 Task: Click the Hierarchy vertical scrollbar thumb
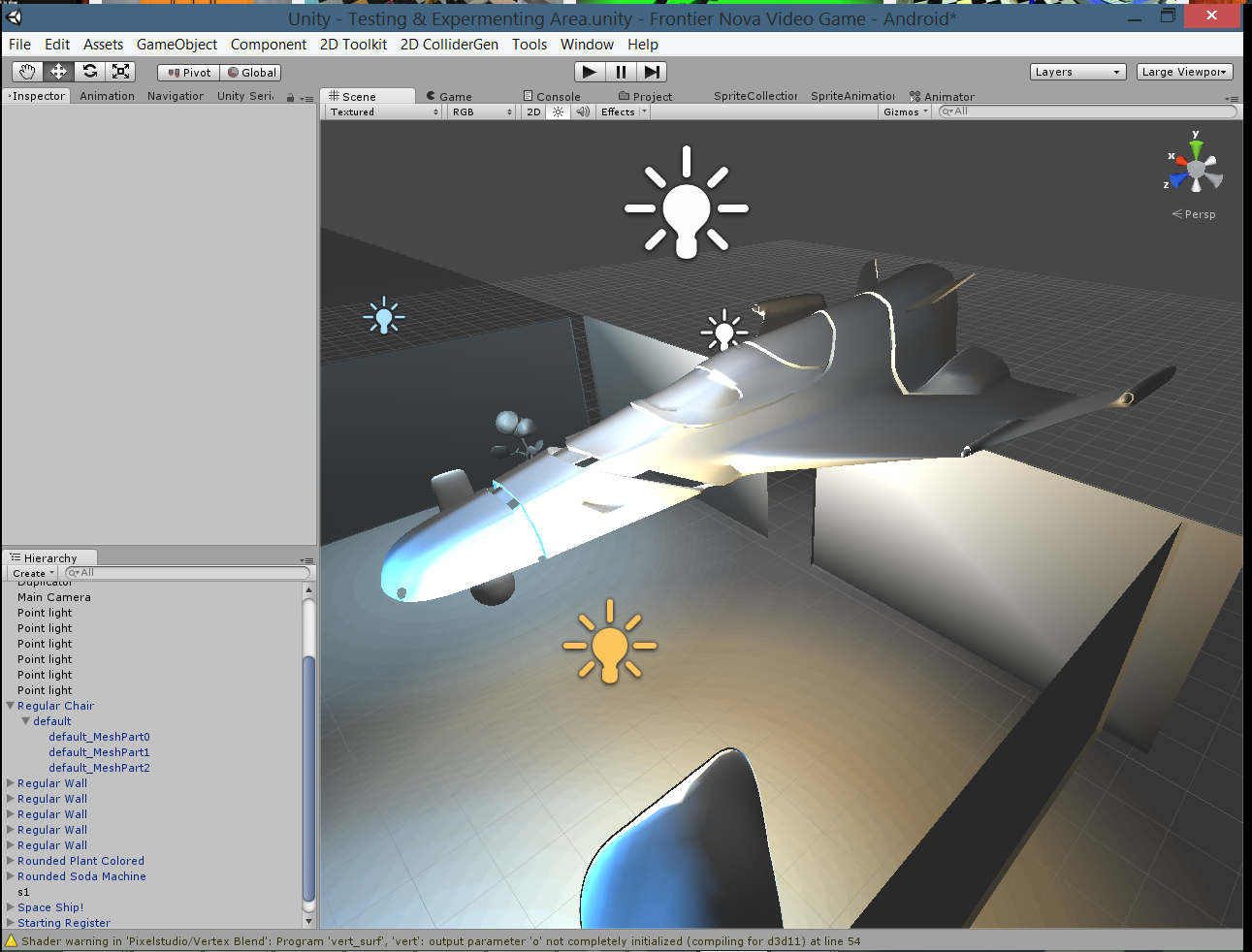pos(308,778)
